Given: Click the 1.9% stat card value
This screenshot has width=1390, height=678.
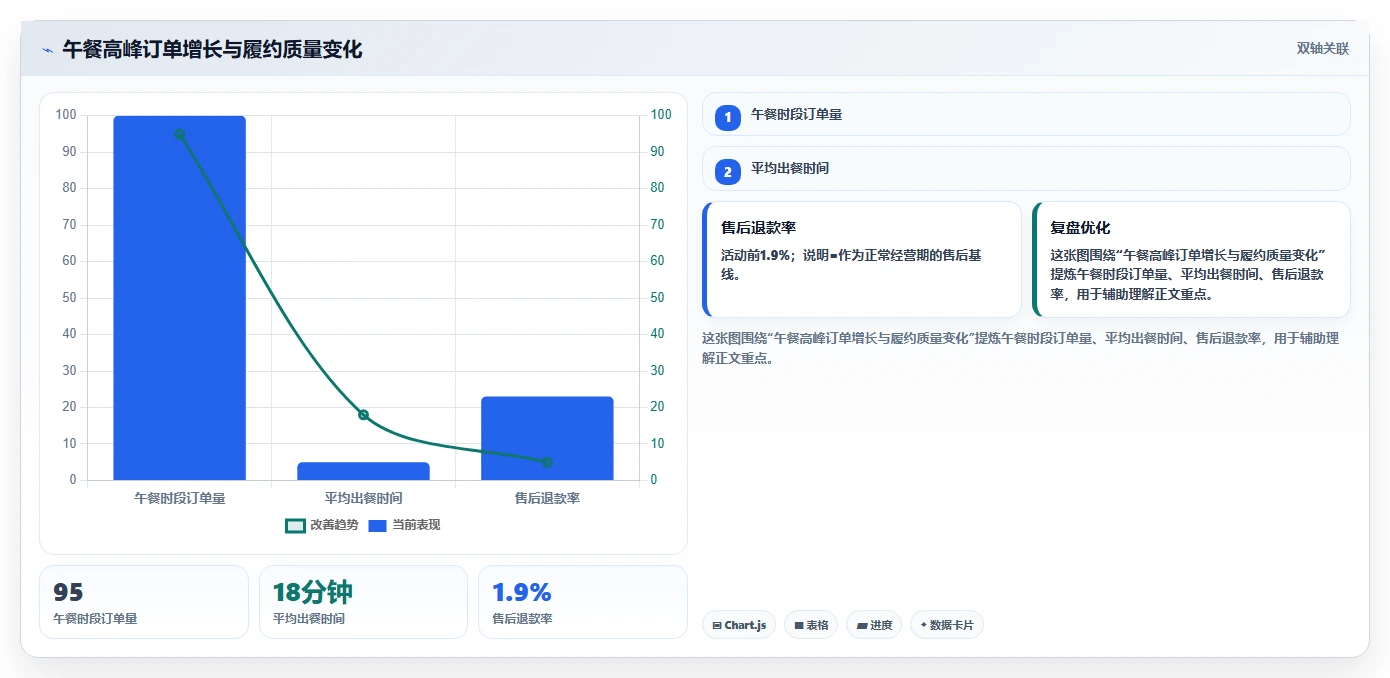Looking at the screenshot, I should 522,592.
